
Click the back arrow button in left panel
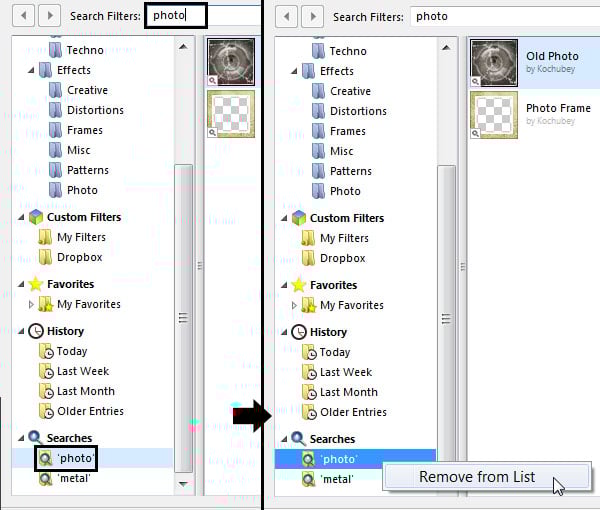(x=22, y=16)
